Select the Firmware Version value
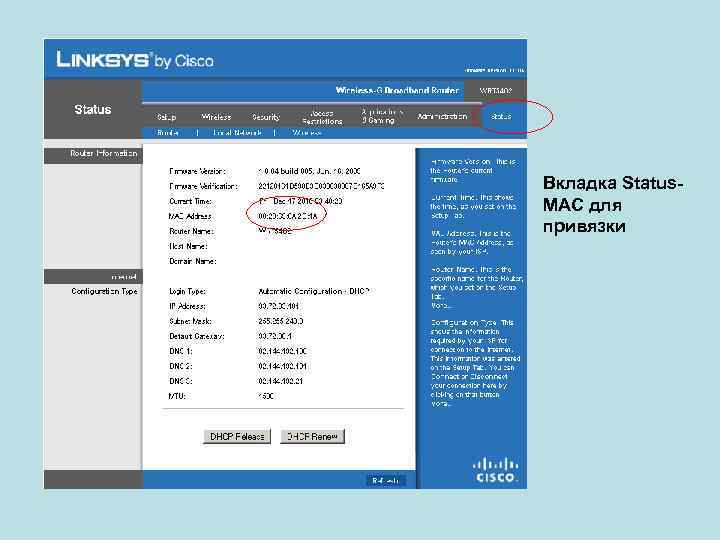The height and width of the screenshot is (540, 720). 309,171
